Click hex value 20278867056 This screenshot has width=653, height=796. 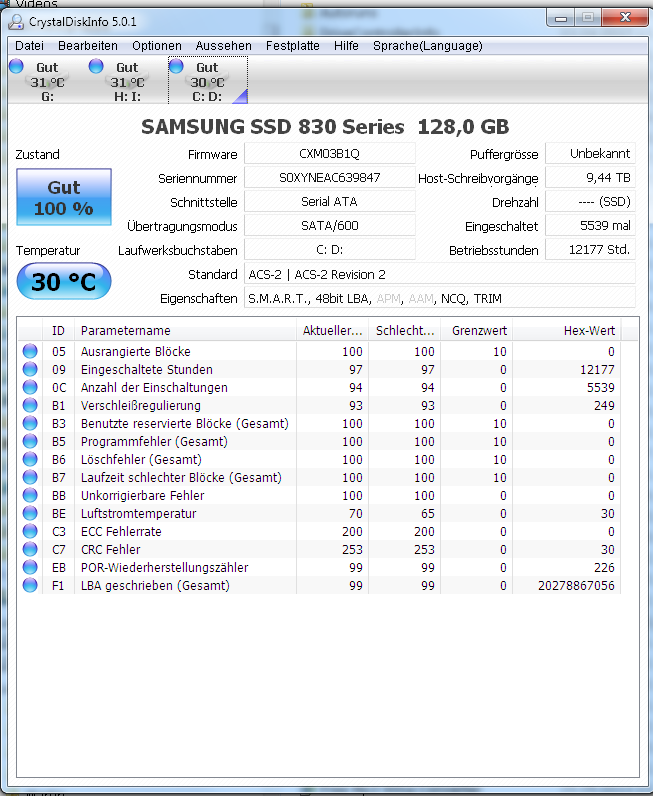576,586
